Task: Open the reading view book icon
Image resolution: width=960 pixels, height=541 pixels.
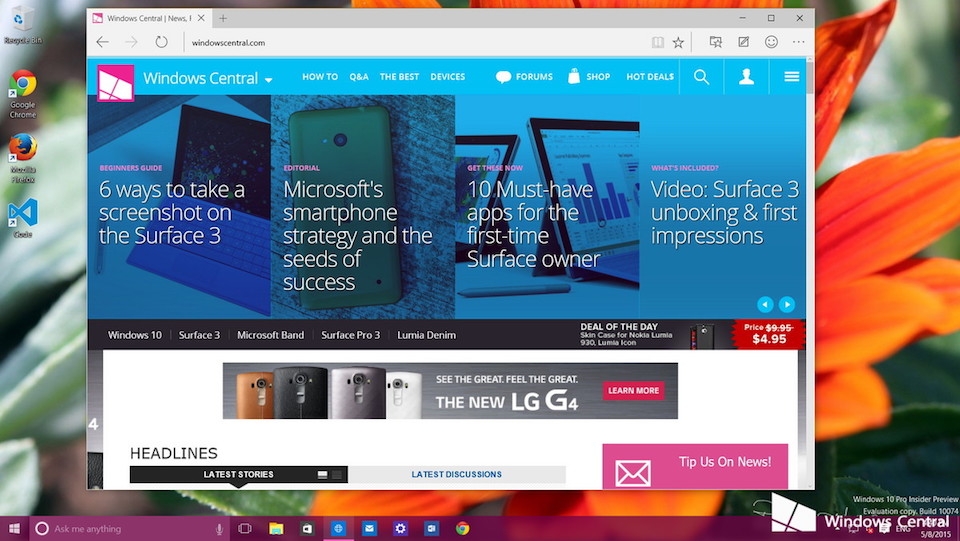Action: click(658, 42)
